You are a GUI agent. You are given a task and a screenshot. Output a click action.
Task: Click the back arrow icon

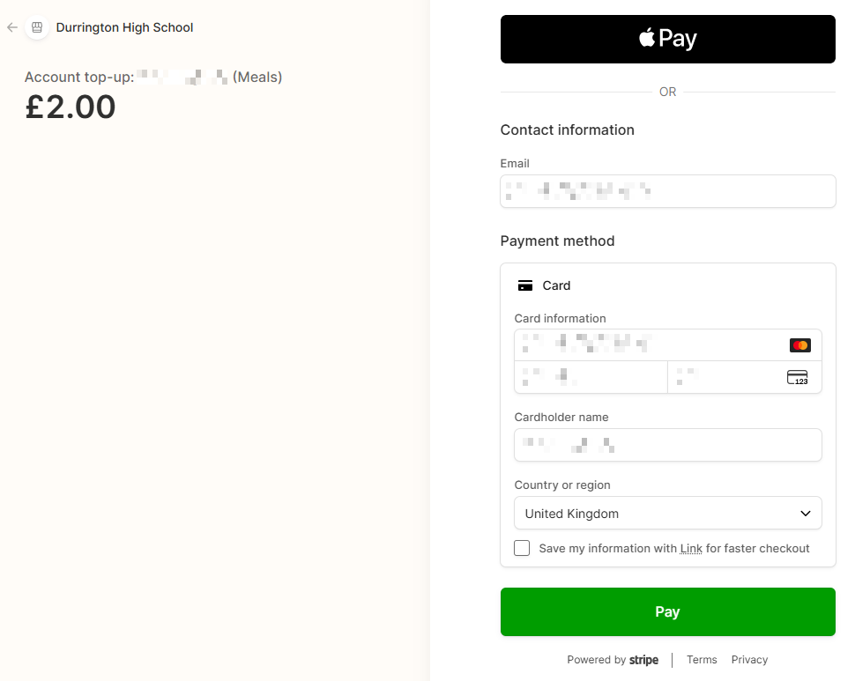click(x=13, y=27)
